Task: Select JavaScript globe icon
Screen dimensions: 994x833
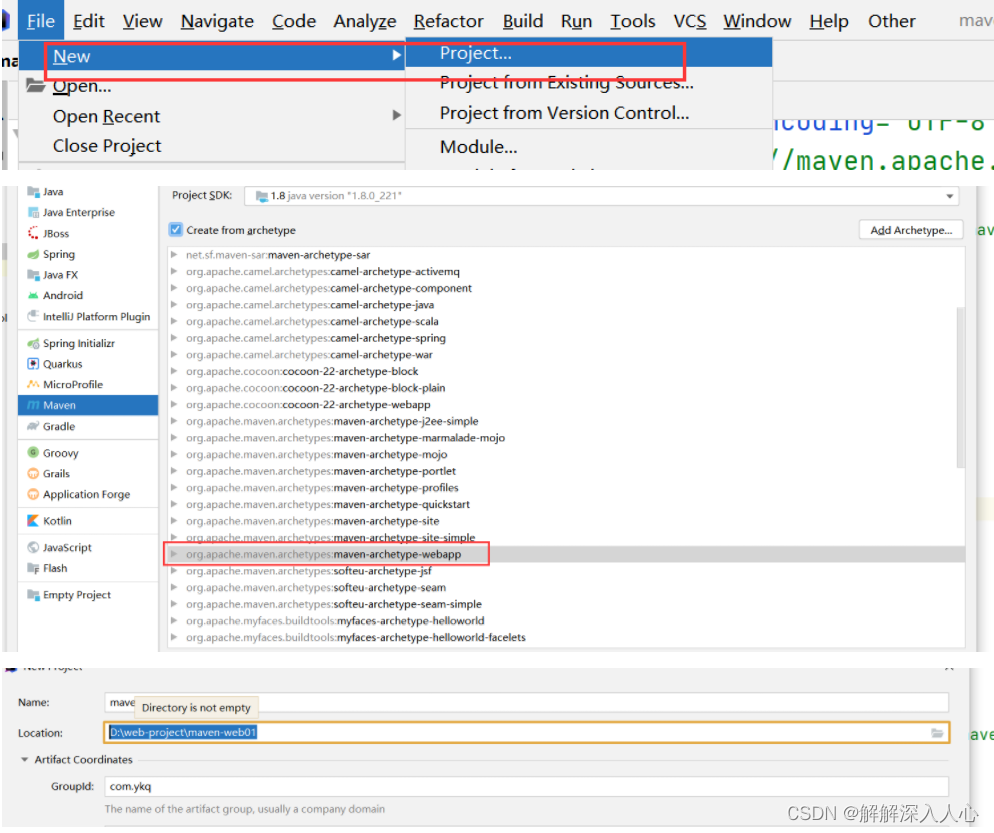Action: click(x=33, y=548)
